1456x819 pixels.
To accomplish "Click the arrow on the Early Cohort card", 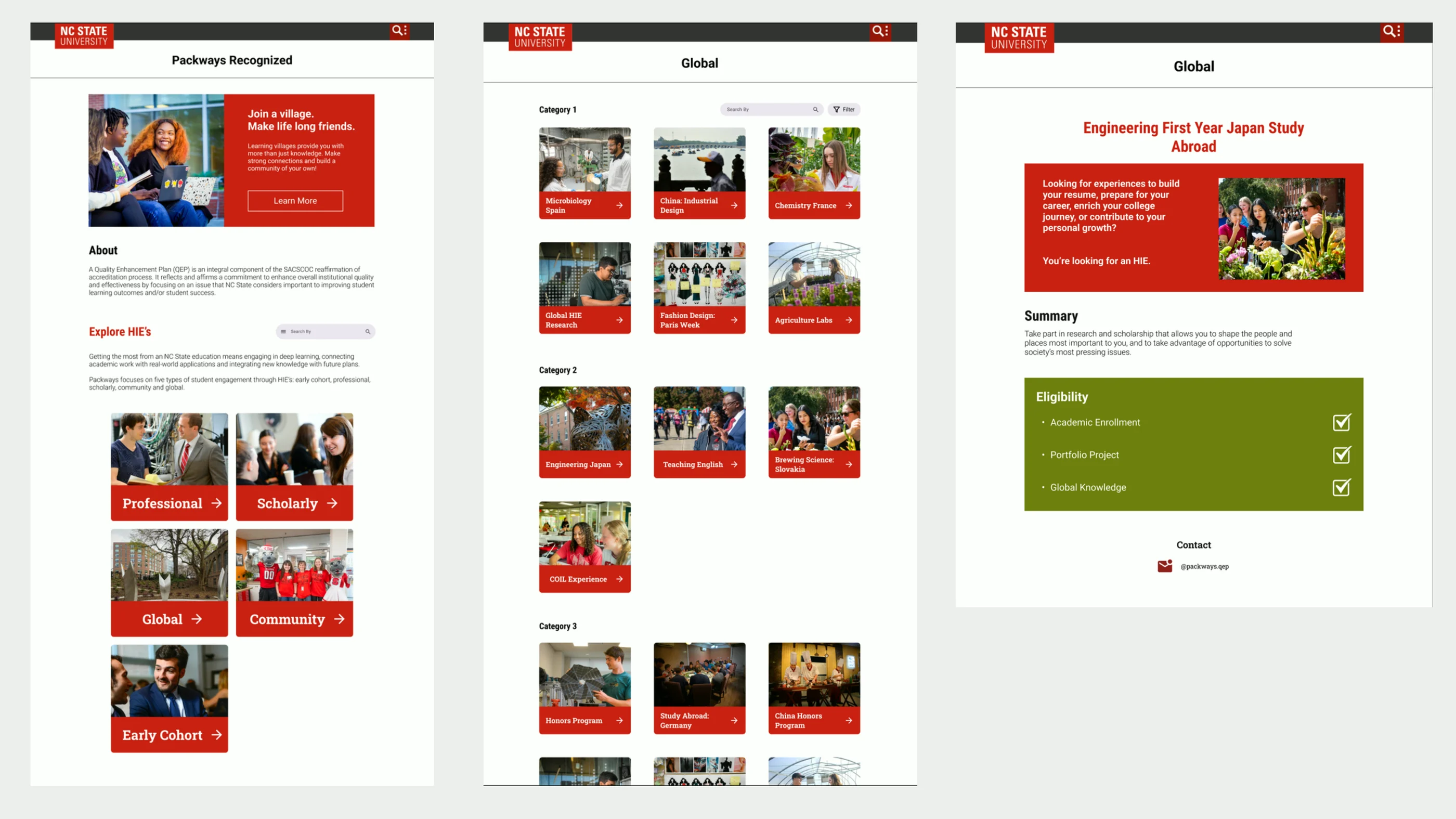I will click(216, 735).
